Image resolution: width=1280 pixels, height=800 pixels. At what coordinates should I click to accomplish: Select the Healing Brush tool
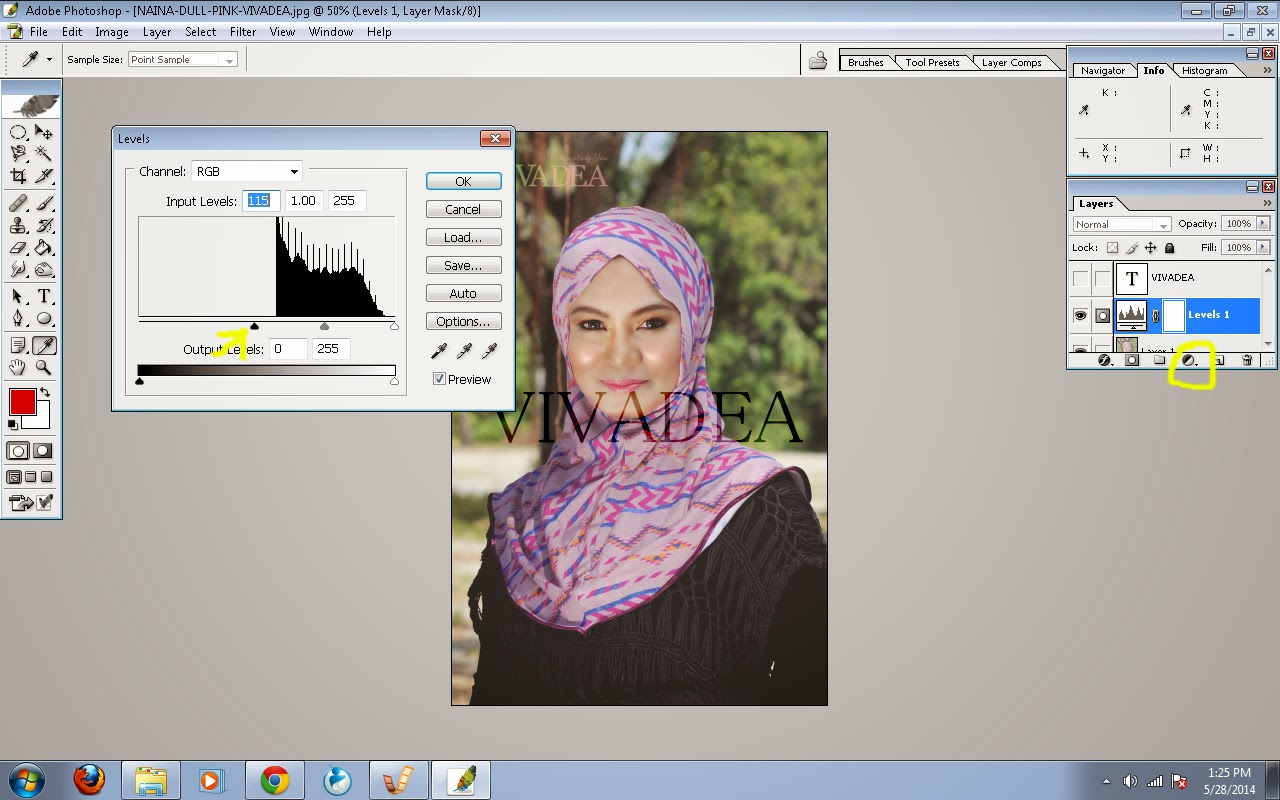pos(18,202)
